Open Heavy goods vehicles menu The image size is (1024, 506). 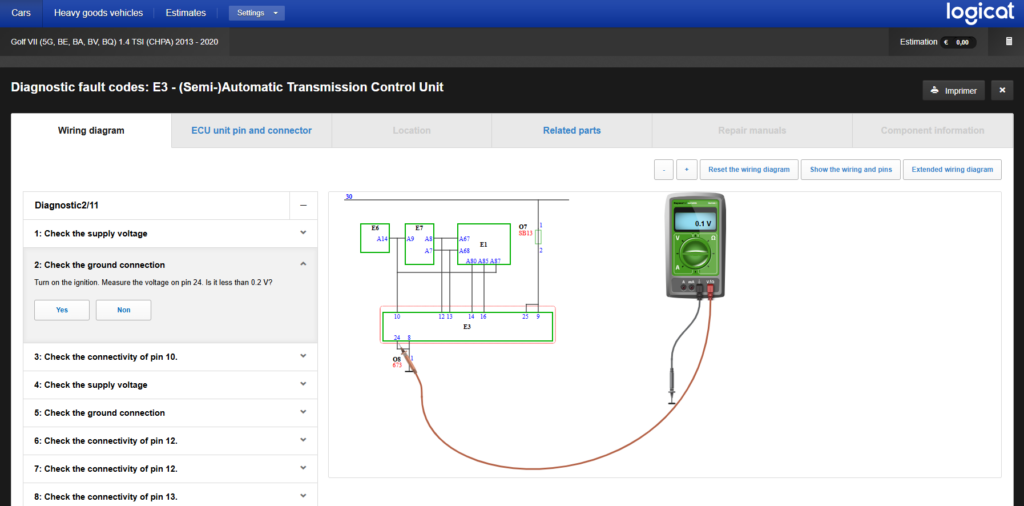coord(99,13)
